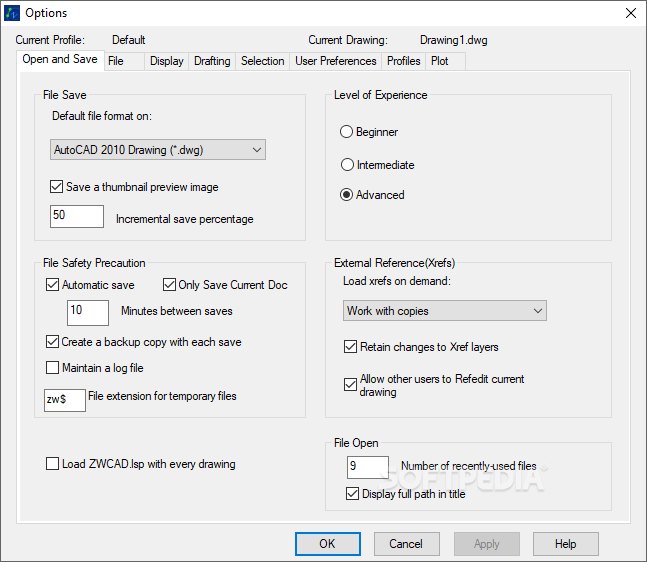Open the User Preferences tab
Screen dimensions: 647x562
335,61
